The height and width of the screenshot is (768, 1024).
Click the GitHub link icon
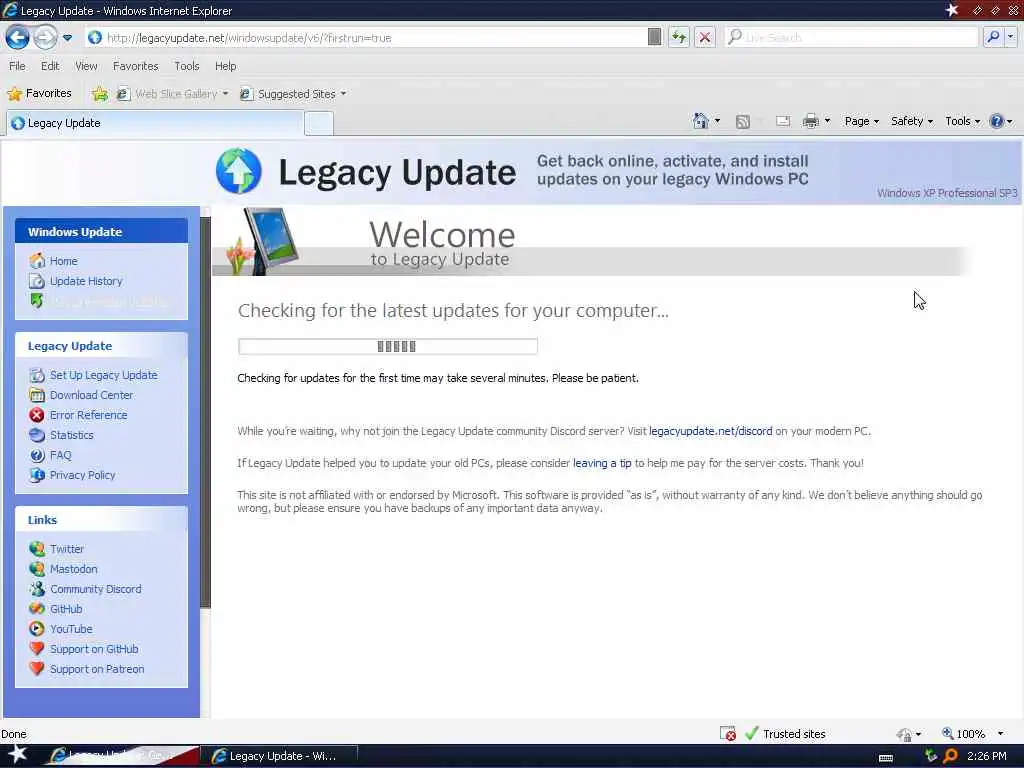click(x=37, y=609)
